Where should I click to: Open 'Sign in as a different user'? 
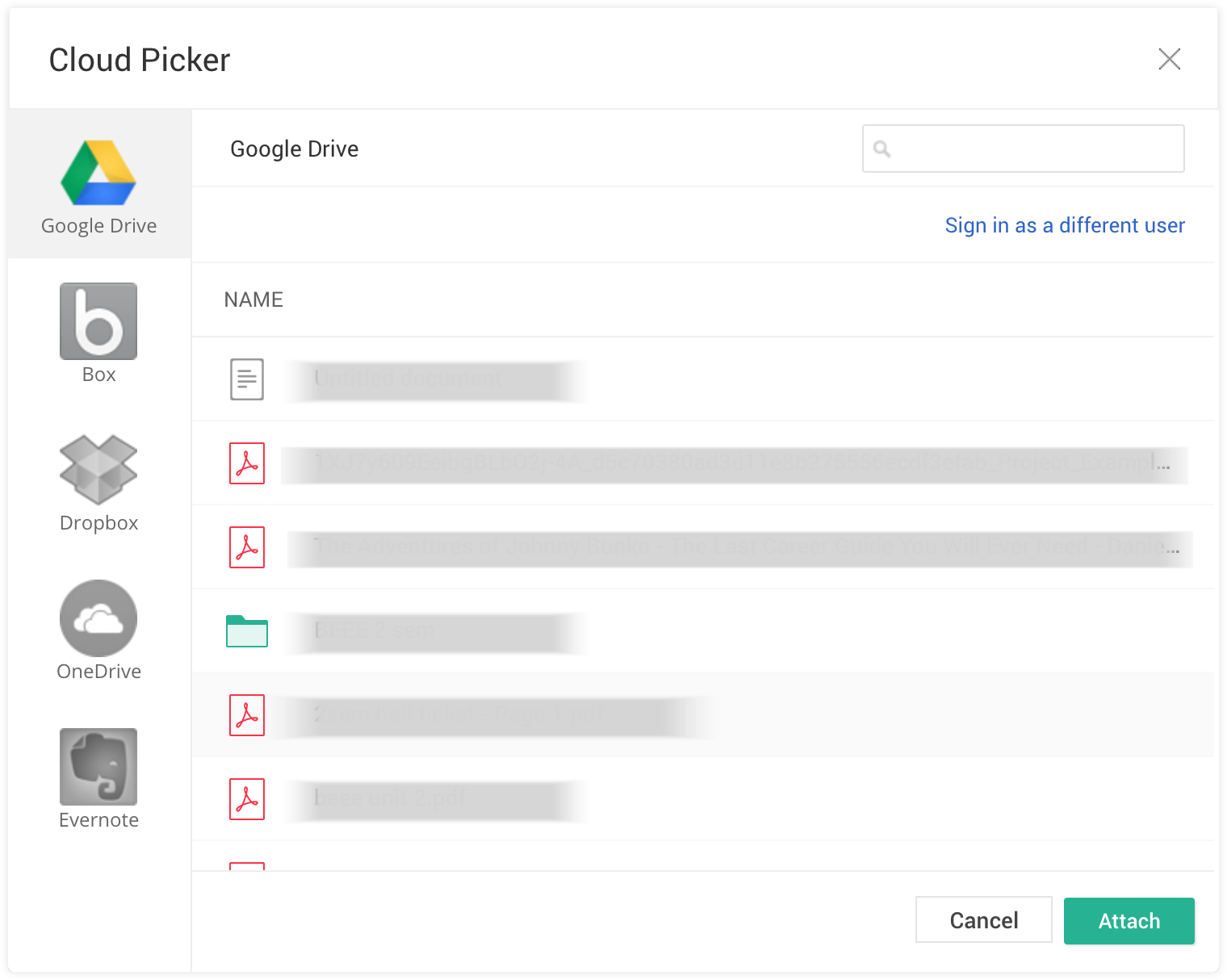point(1065,225)
